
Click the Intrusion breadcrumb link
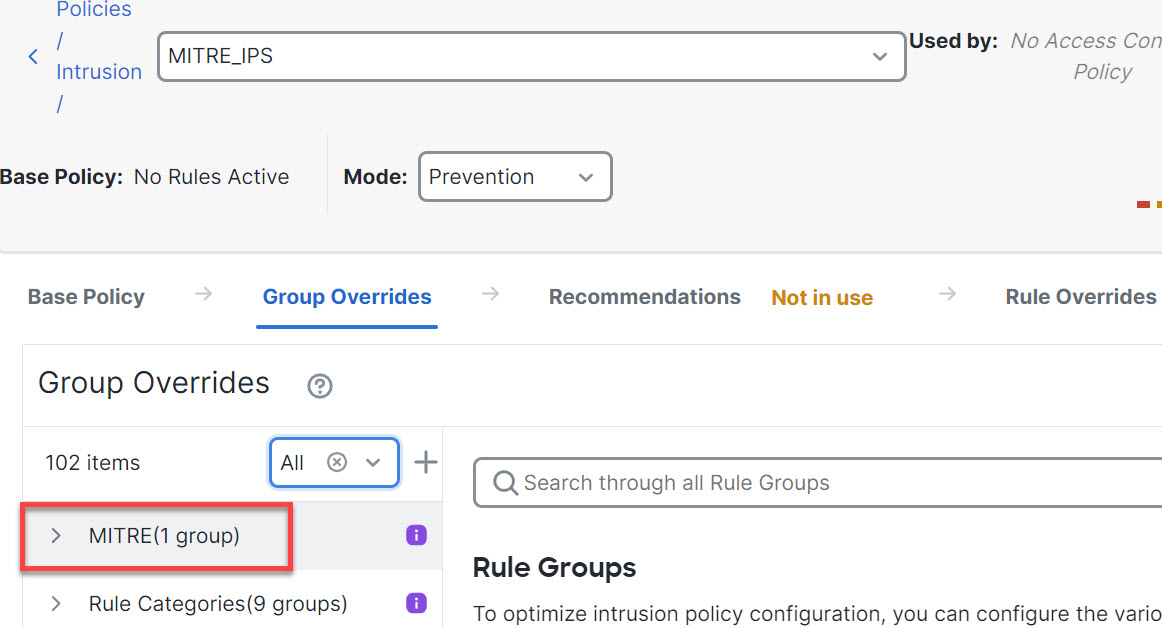[99, 72]
